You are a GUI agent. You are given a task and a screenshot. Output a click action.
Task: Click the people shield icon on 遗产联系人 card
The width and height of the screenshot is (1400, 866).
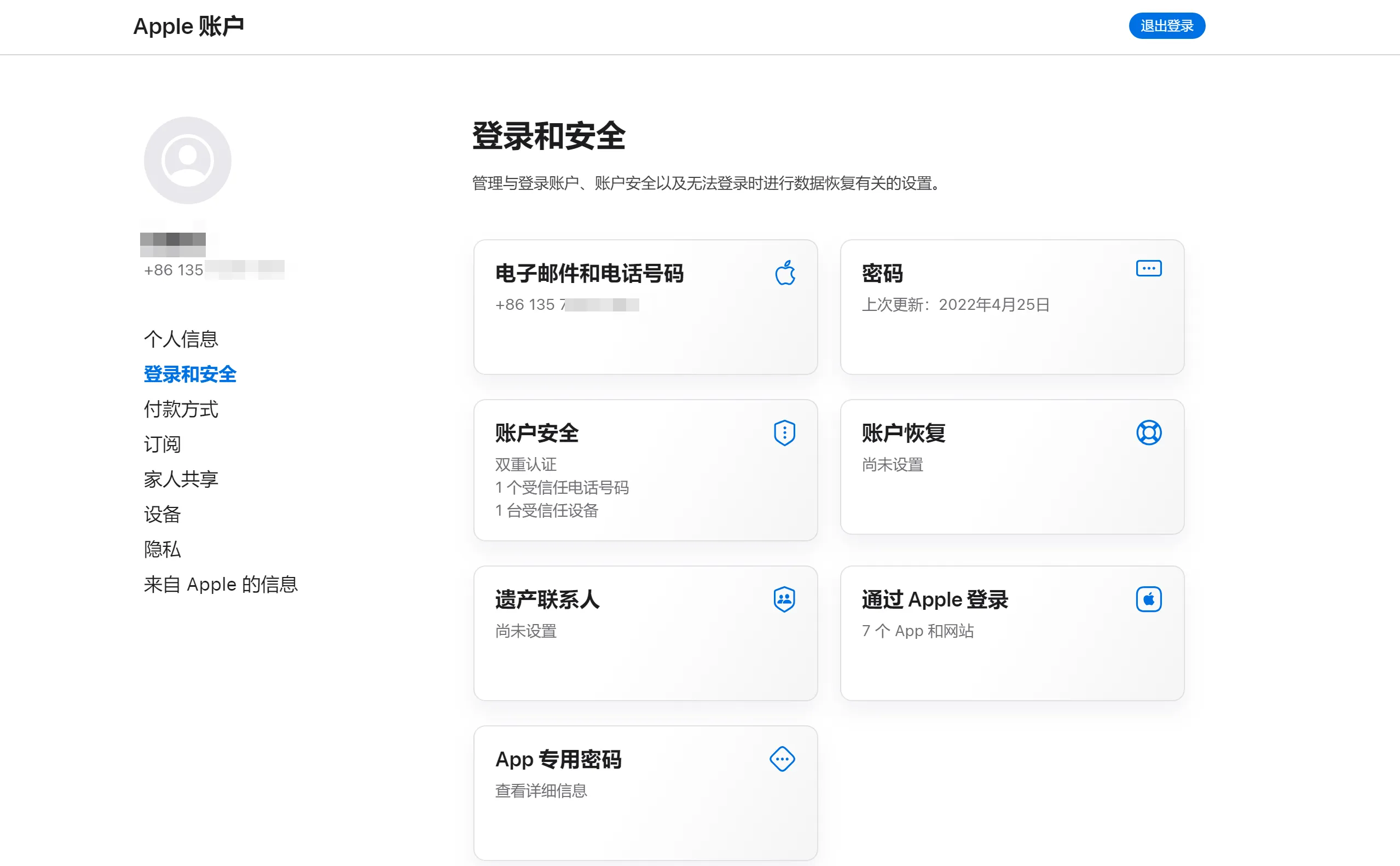[784, 599]
